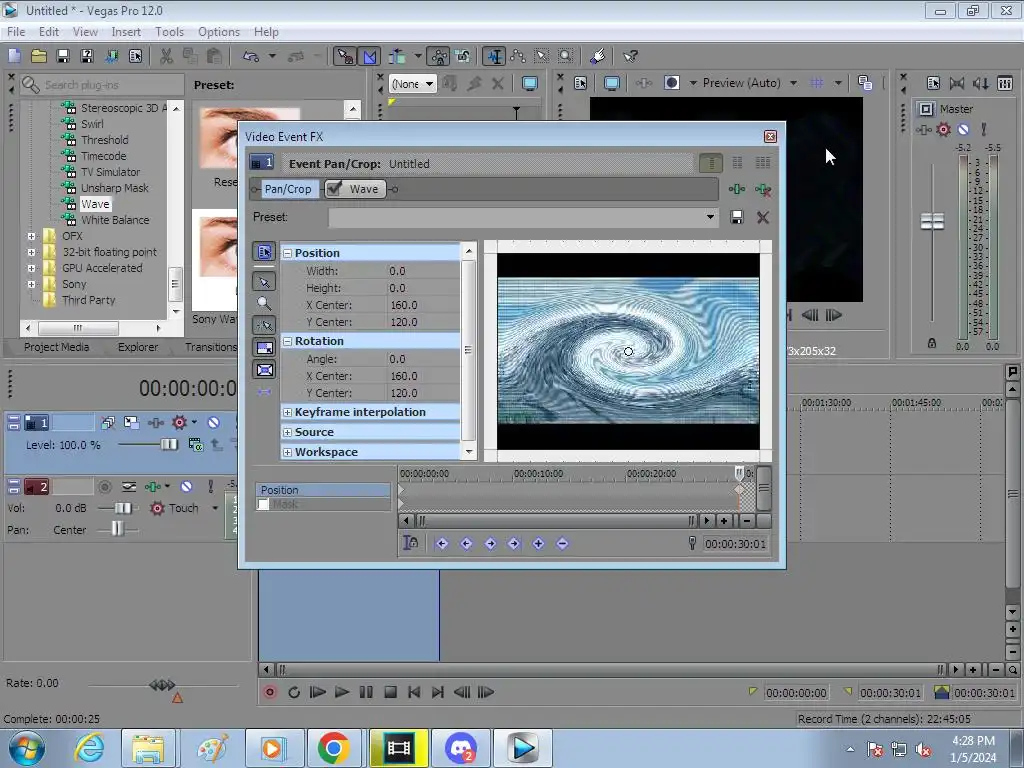
Task: Switch to the Project Media tab
Action: pyautogui.click(x=56, y=347)
